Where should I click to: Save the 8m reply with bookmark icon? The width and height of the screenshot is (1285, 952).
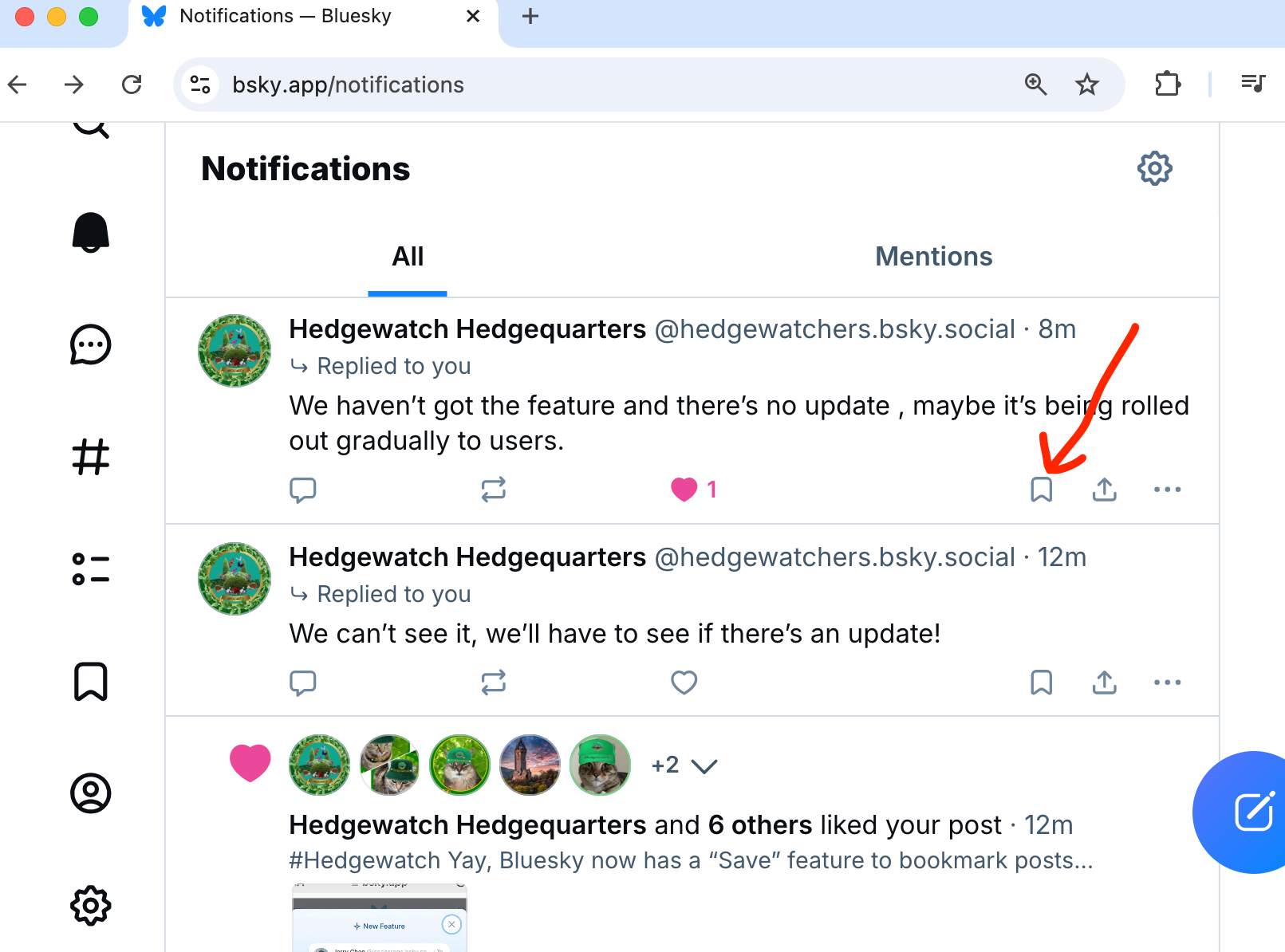tap(1041, 490)
